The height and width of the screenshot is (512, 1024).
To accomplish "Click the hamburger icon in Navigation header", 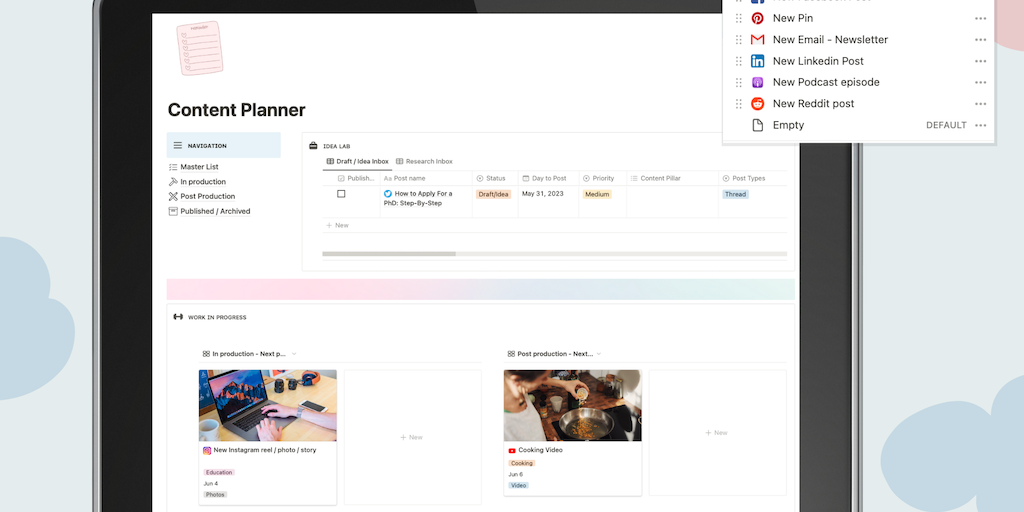I will (x=178, y=146).
